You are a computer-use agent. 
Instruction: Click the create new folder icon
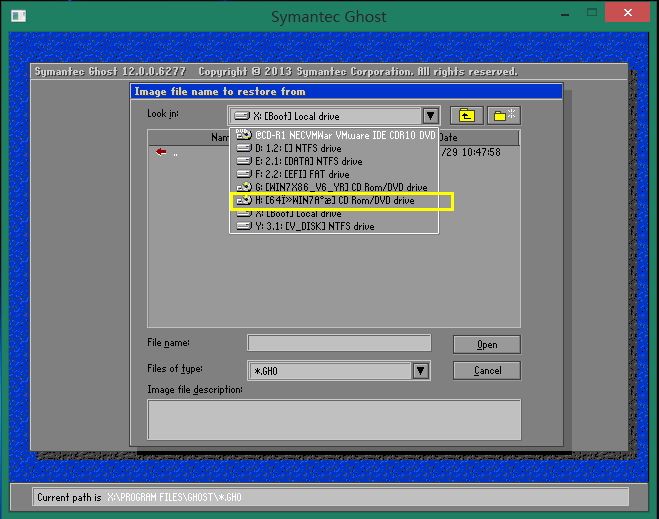coord(503,116)
